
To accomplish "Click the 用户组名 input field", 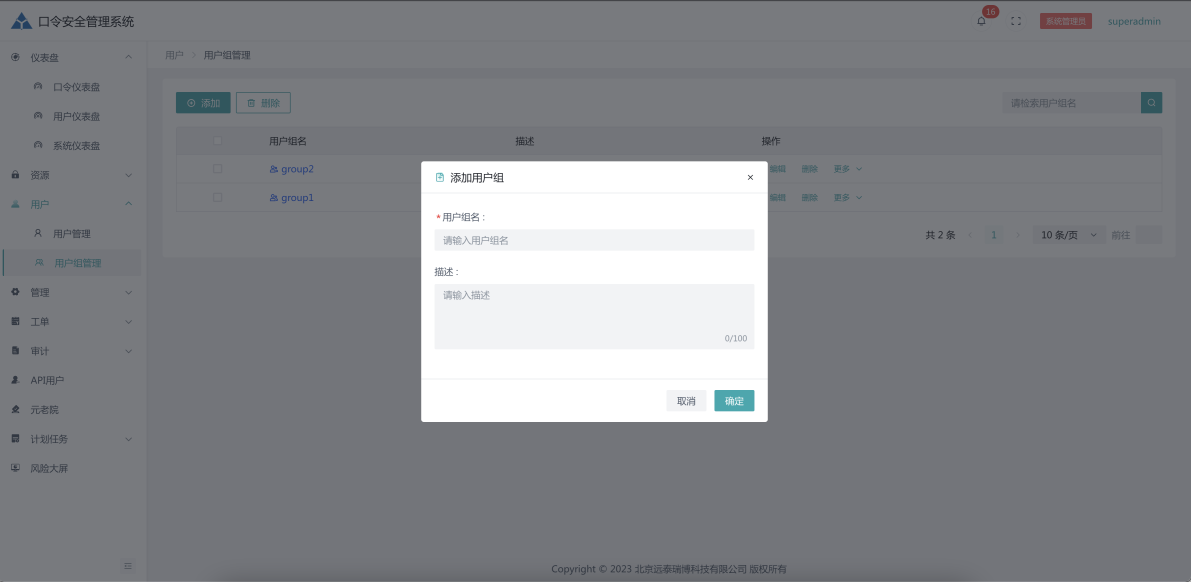I will pyautogui.click(x=594, y=240).
